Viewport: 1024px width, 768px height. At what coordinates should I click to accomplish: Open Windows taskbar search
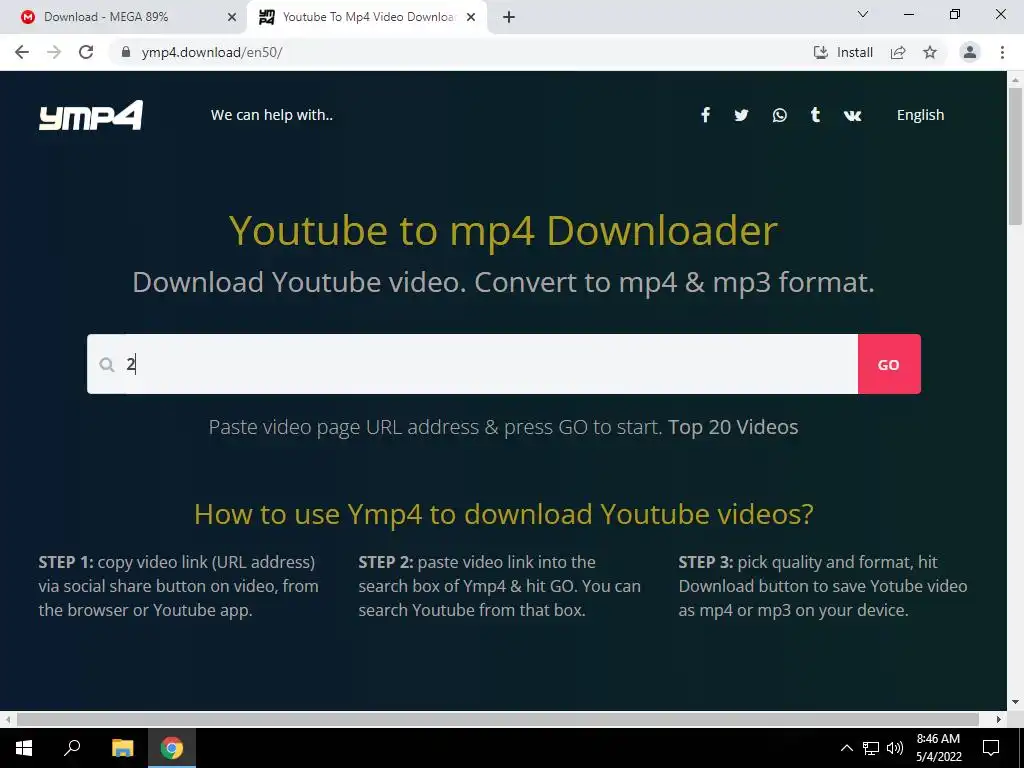(x=72, y=748)
